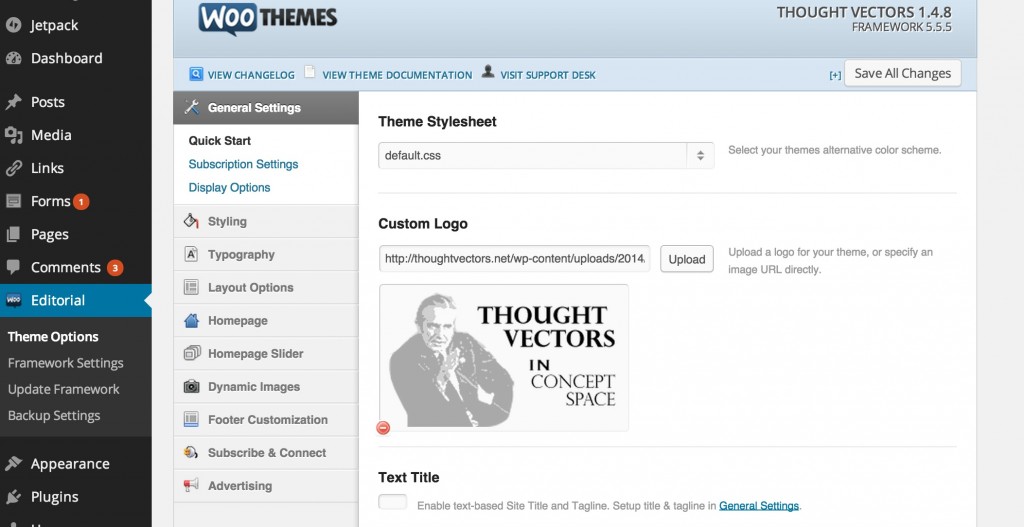Open Display Options submenu item
Image resolution: width=1024 pixels, height=527 pixels.
point(229,187)
